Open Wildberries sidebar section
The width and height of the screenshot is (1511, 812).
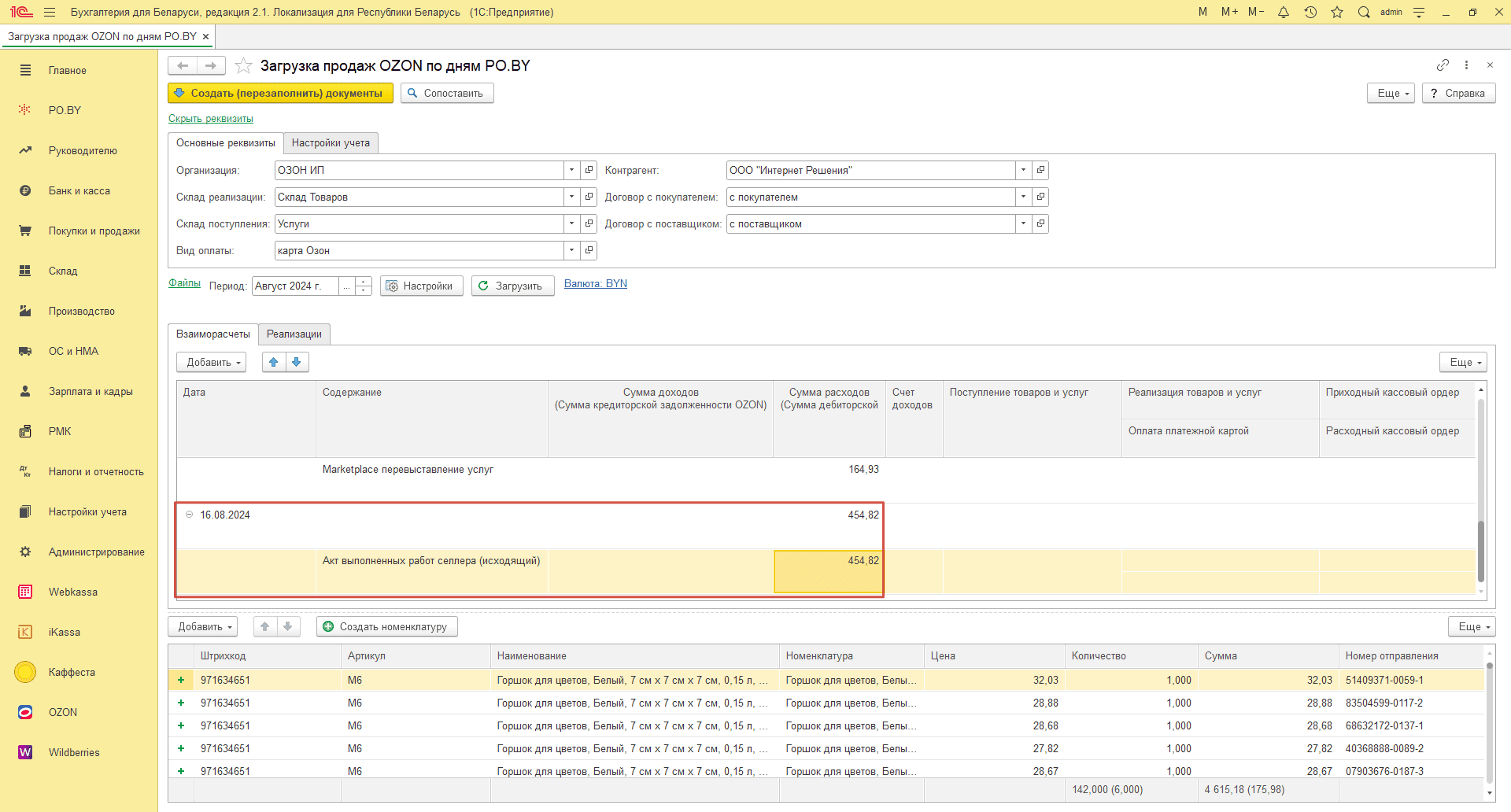coord(74,753)
